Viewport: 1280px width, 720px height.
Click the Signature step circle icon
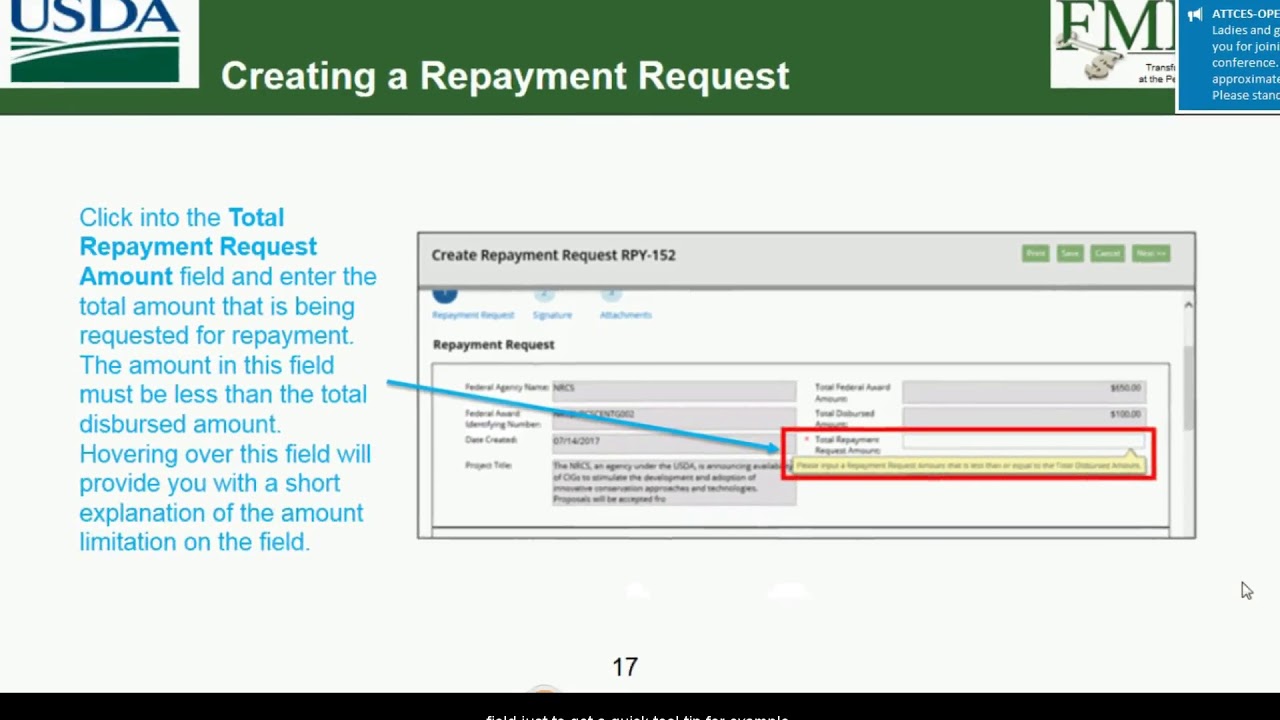tap(544, 295)
